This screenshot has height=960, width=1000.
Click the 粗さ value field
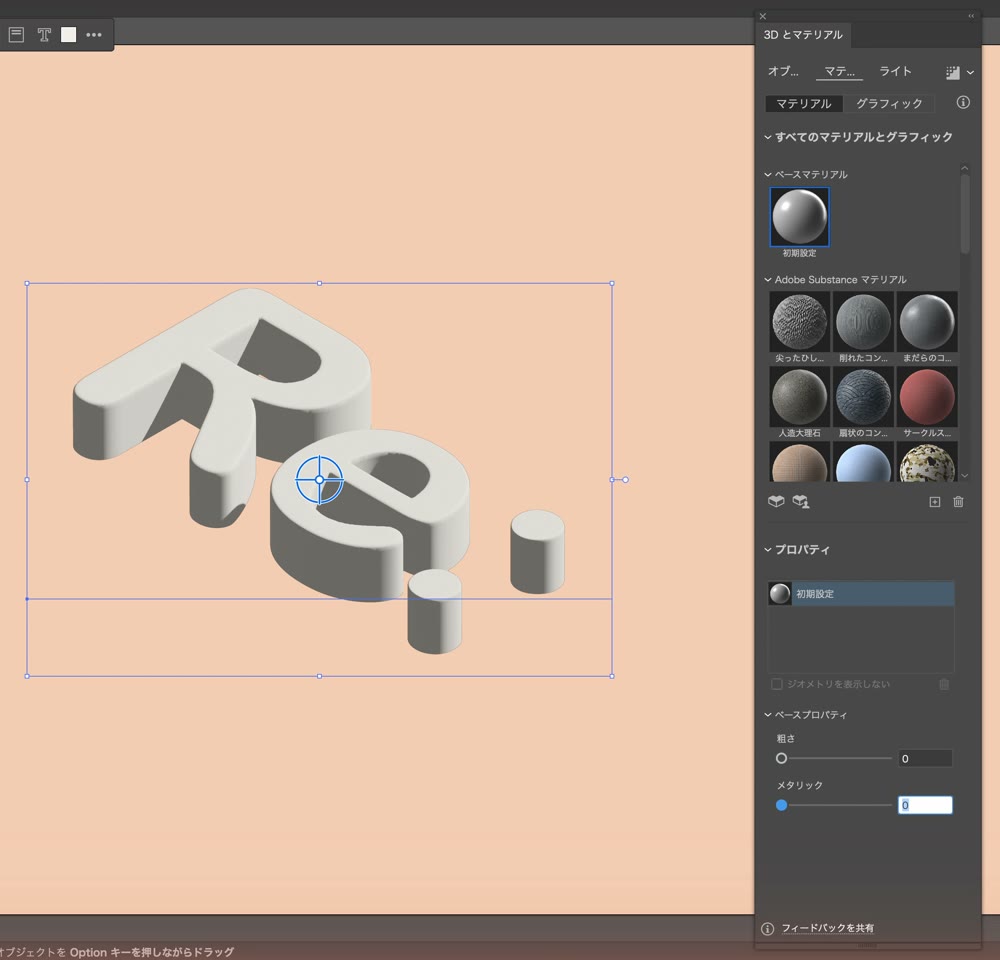pos(925,758)
